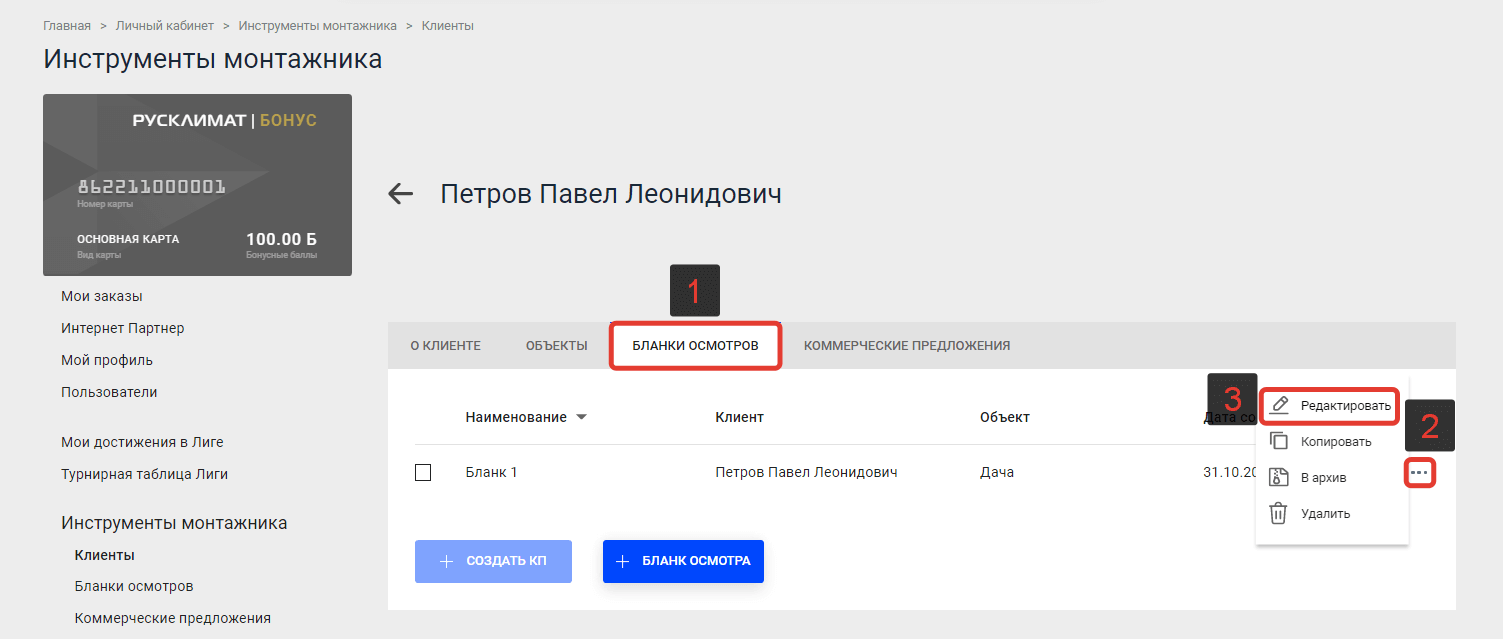
Task: Open Мои заказы in the sidebar
Action: [102, 296]
